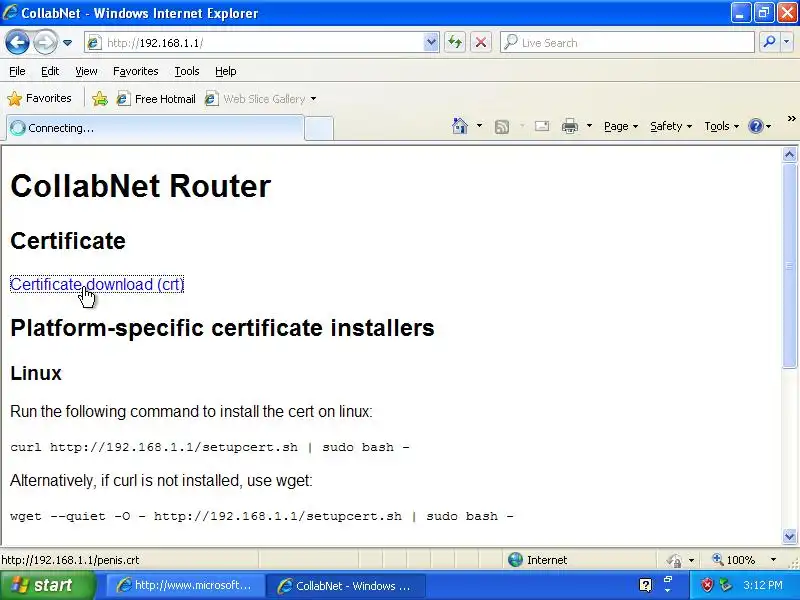Click the Read Mail envelope icon
800x600 pixels.
coord(542,126)
